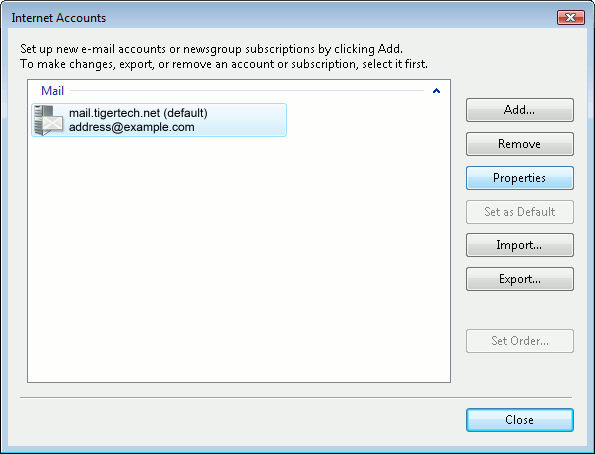The width and height of the screenshot is (595, 454).
Task: Click the mail server envelope icon
Action: click(x=48, y=120)
